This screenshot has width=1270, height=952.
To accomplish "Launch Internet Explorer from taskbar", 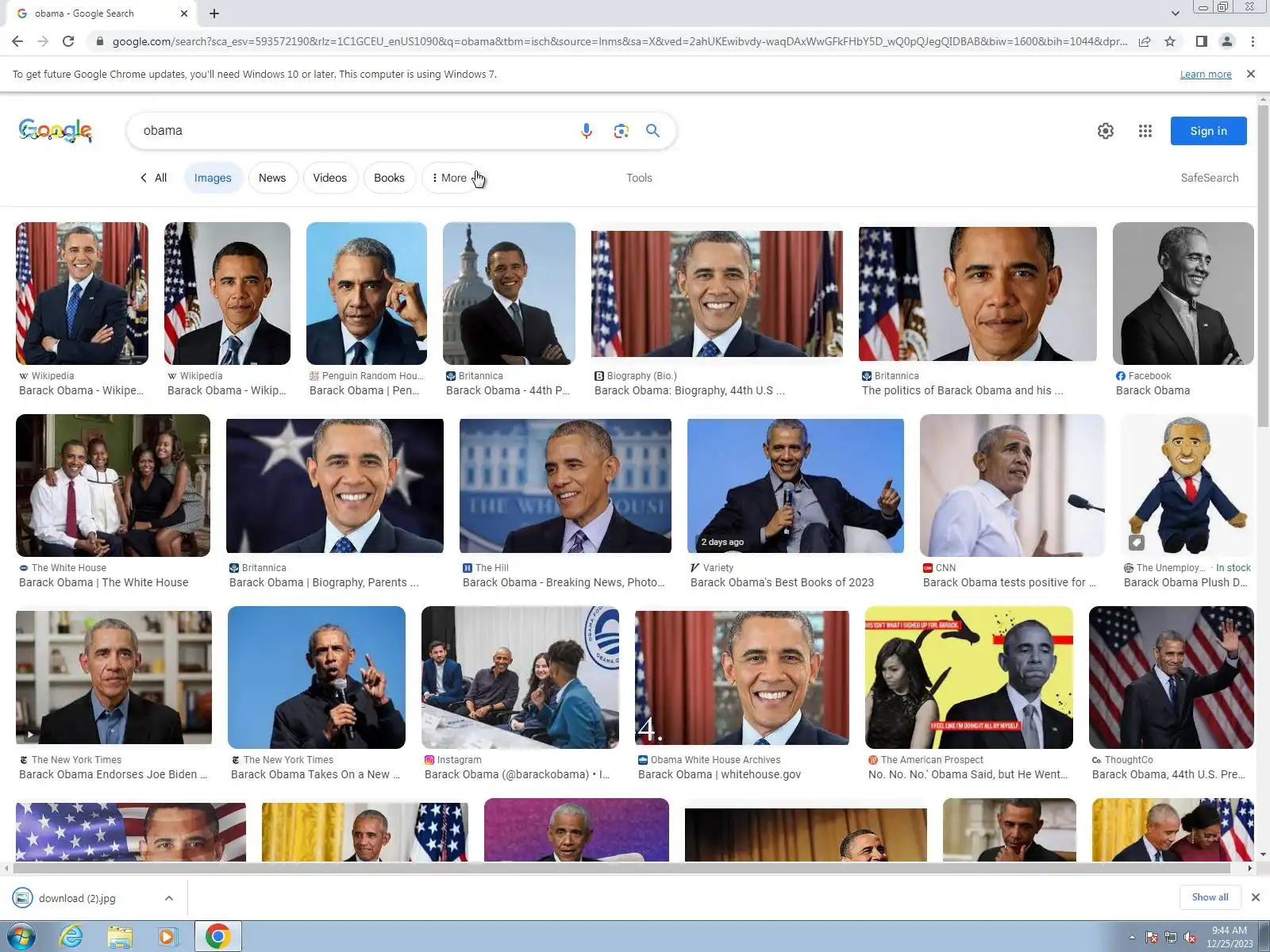I will [71, 937].
